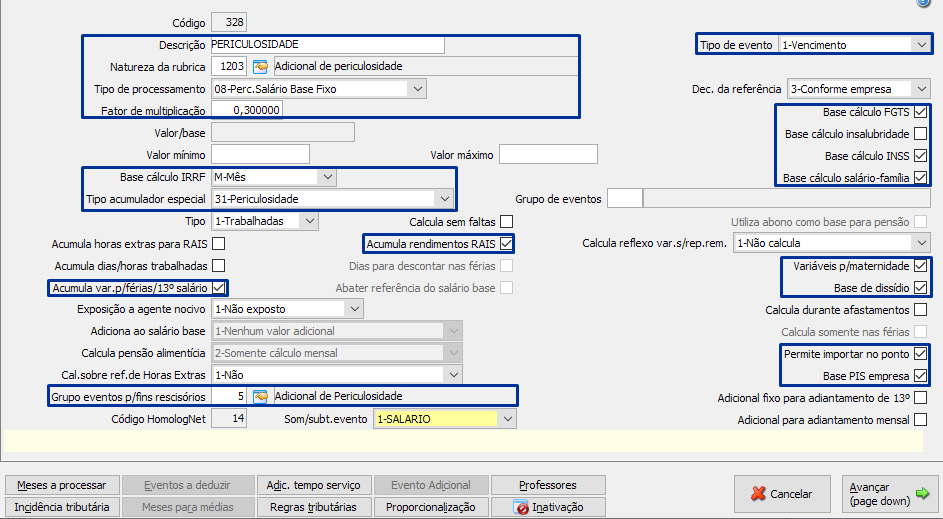943x519 pixels.
Task: Toggle Permite importar no ponto checkbox
Action: (920, 354)
